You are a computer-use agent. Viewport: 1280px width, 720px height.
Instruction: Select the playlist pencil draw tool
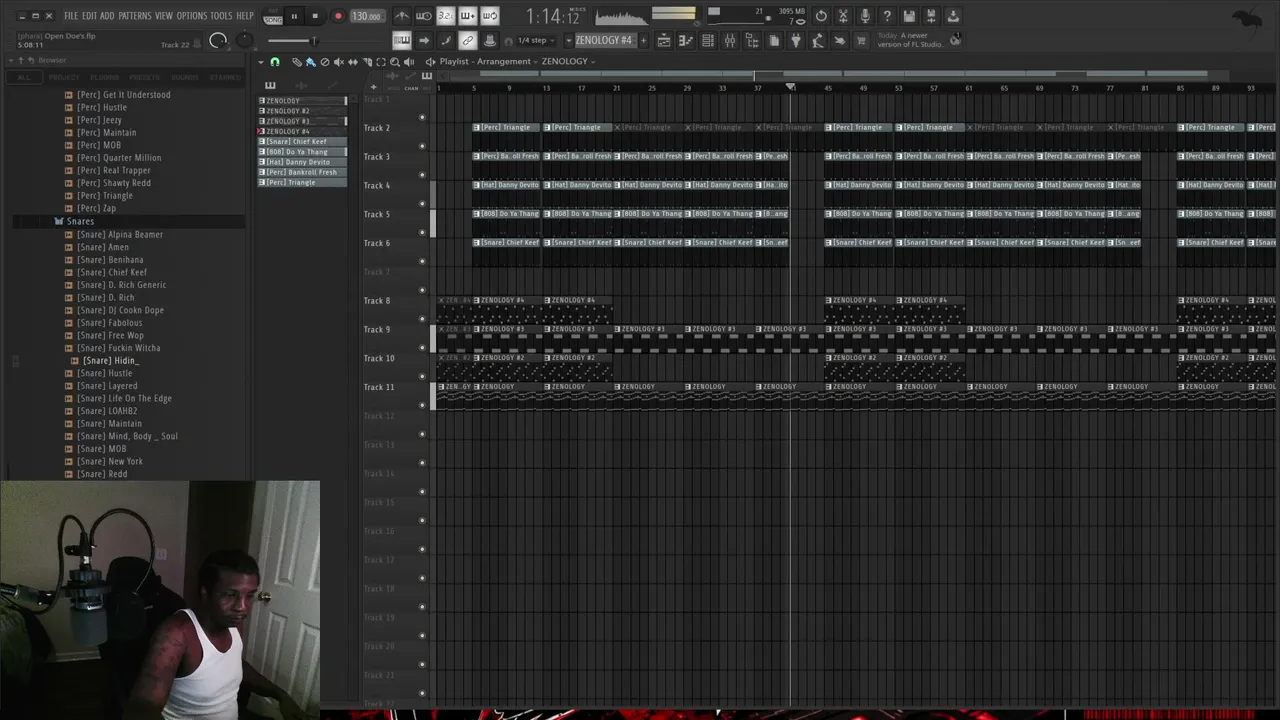297,62
